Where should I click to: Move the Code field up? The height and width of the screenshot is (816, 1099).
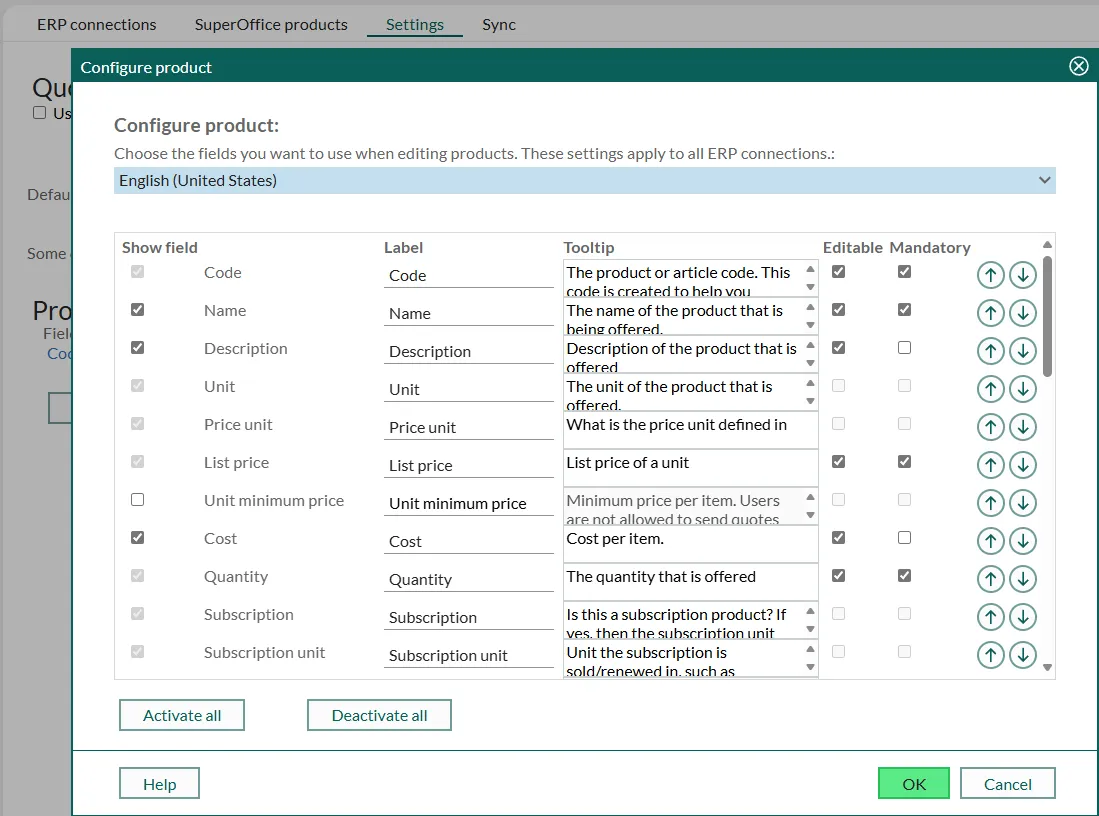[x=990, y=275]
